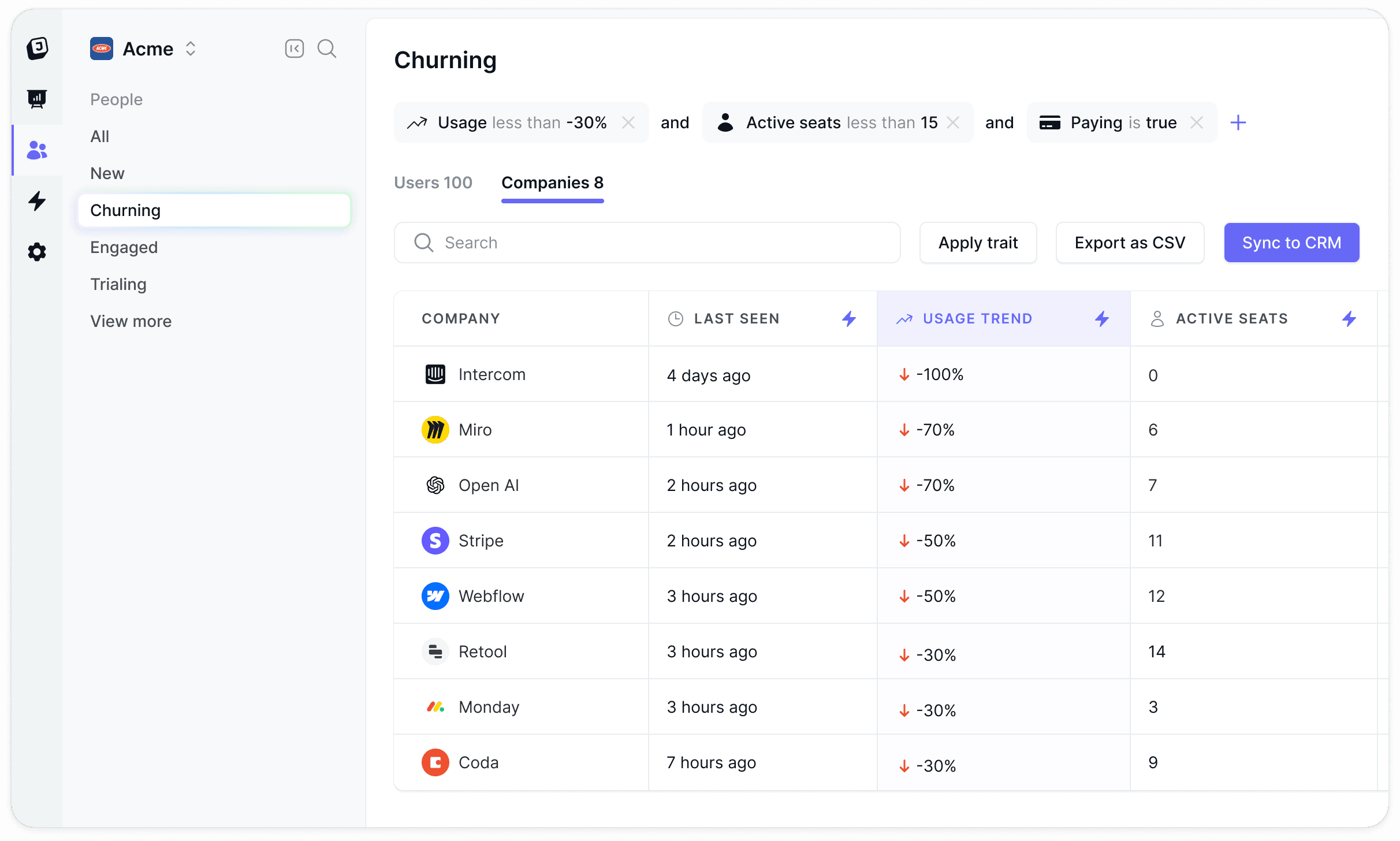Remove the Paying is true filter
This screenshot has height=841, width=1400.
tap(1197, 122)
